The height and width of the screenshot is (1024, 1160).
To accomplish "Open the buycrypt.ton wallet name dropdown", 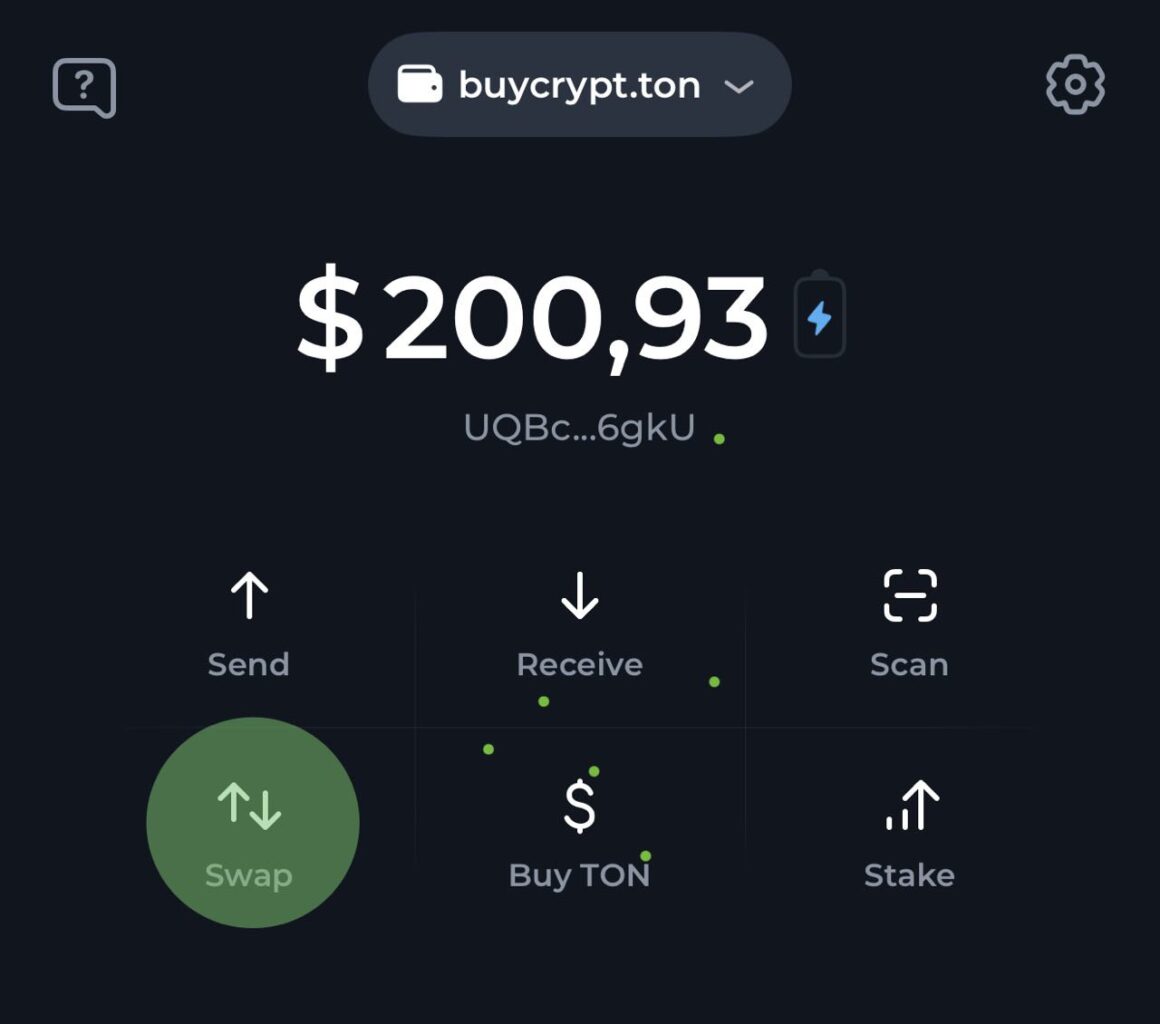I will [579, 85].
